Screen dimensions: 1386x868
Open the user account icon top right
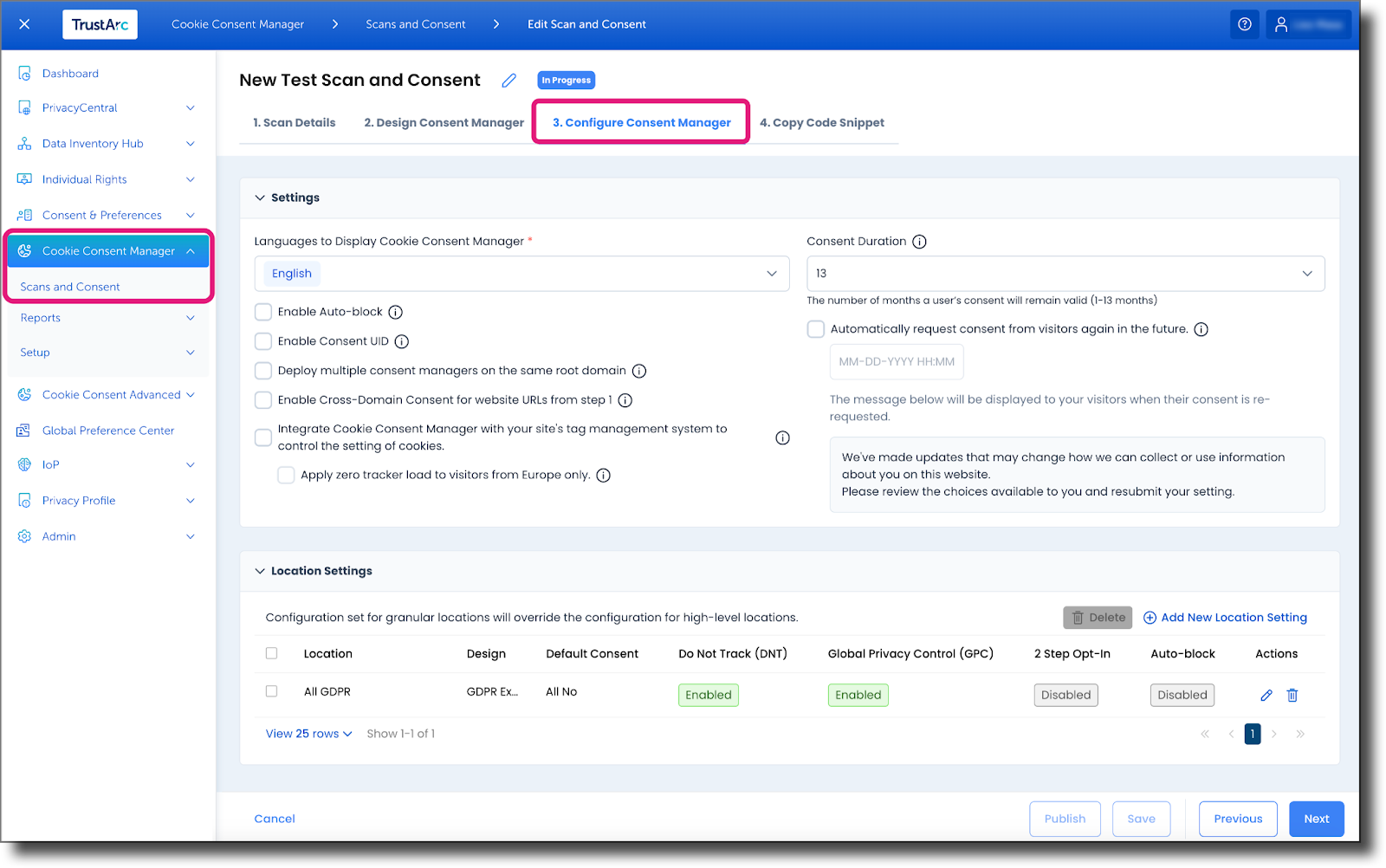(x=1281, y=24)
